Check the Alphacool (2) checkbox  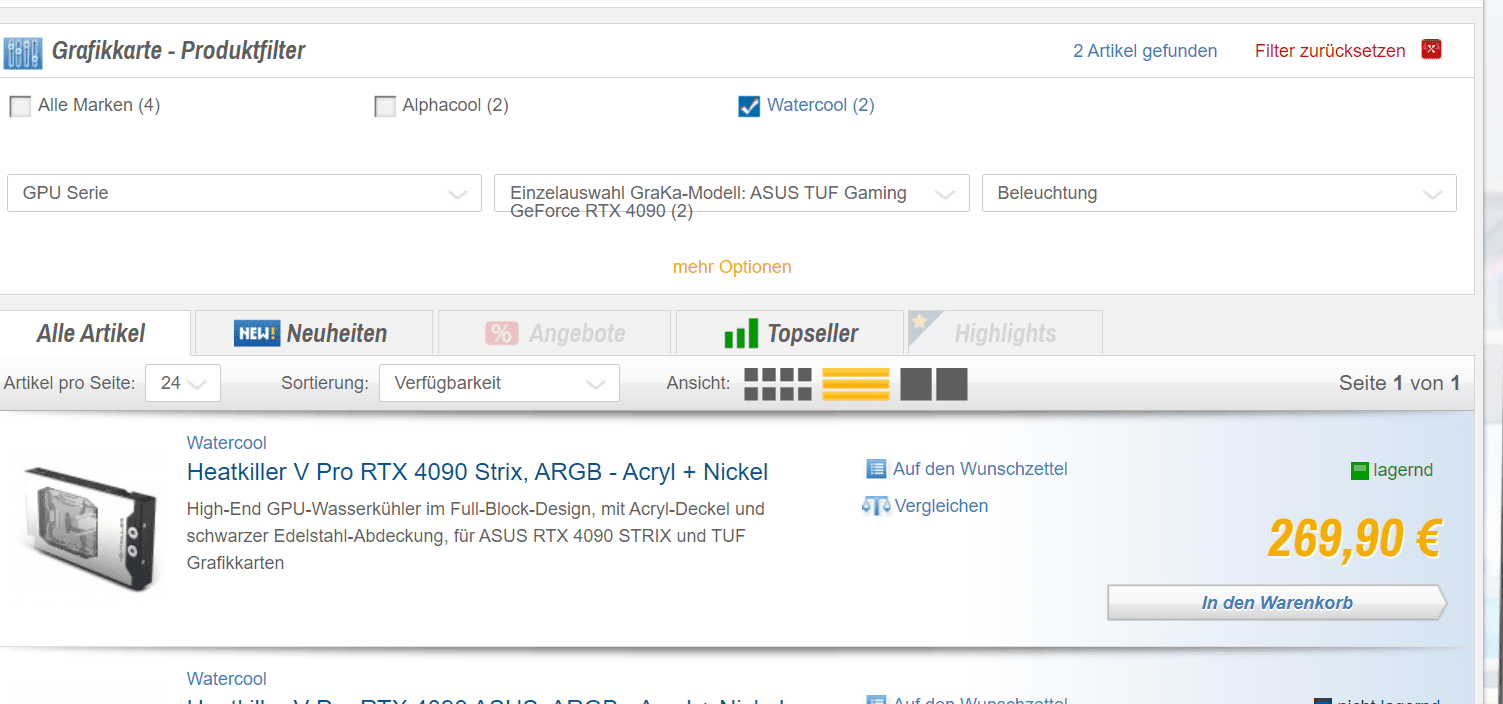pyautogui.click(x=385, y=106)
